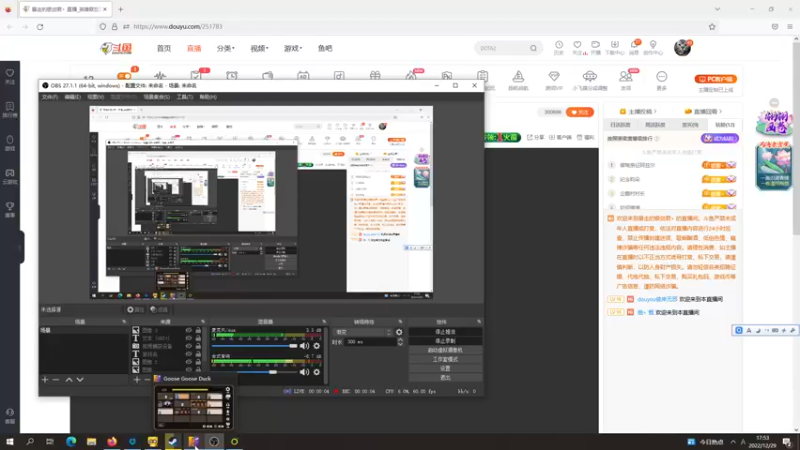Open the 场景集合(S) menu in OBS
The image size is (800, 450).
pyautogui.click(x=157, y=97)
